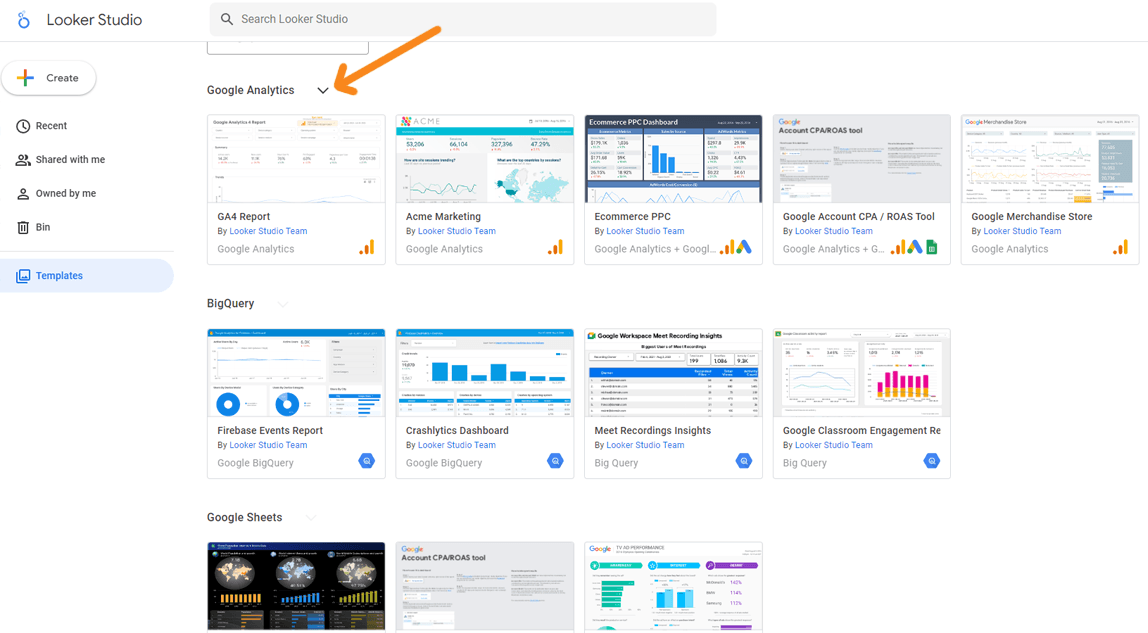Click the GA4 Report title
The width and height of the screenshot is (1148, 633).
point(244,217)
